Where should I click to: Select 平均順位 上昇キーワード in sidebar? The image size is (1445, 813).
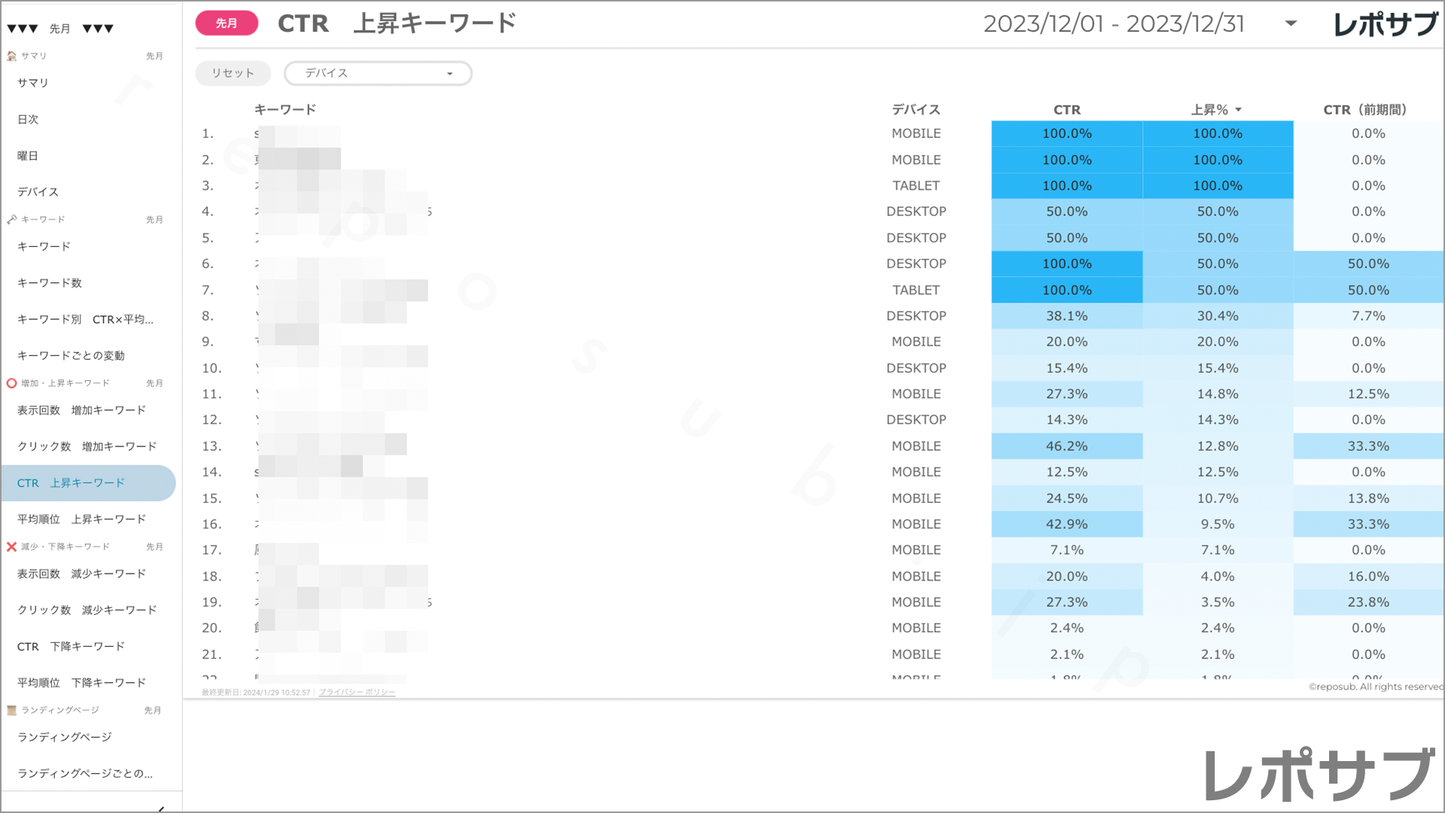point(82,519)
